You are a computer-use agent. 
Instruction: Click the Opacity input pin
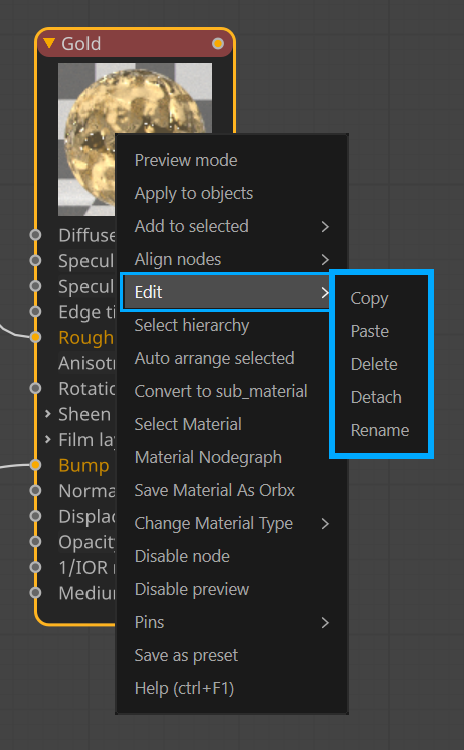pos(35,541)
